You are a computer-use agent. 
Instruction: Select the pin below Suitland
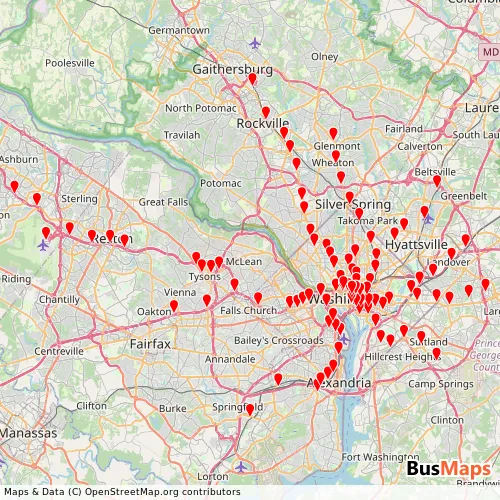click(436, 353)
